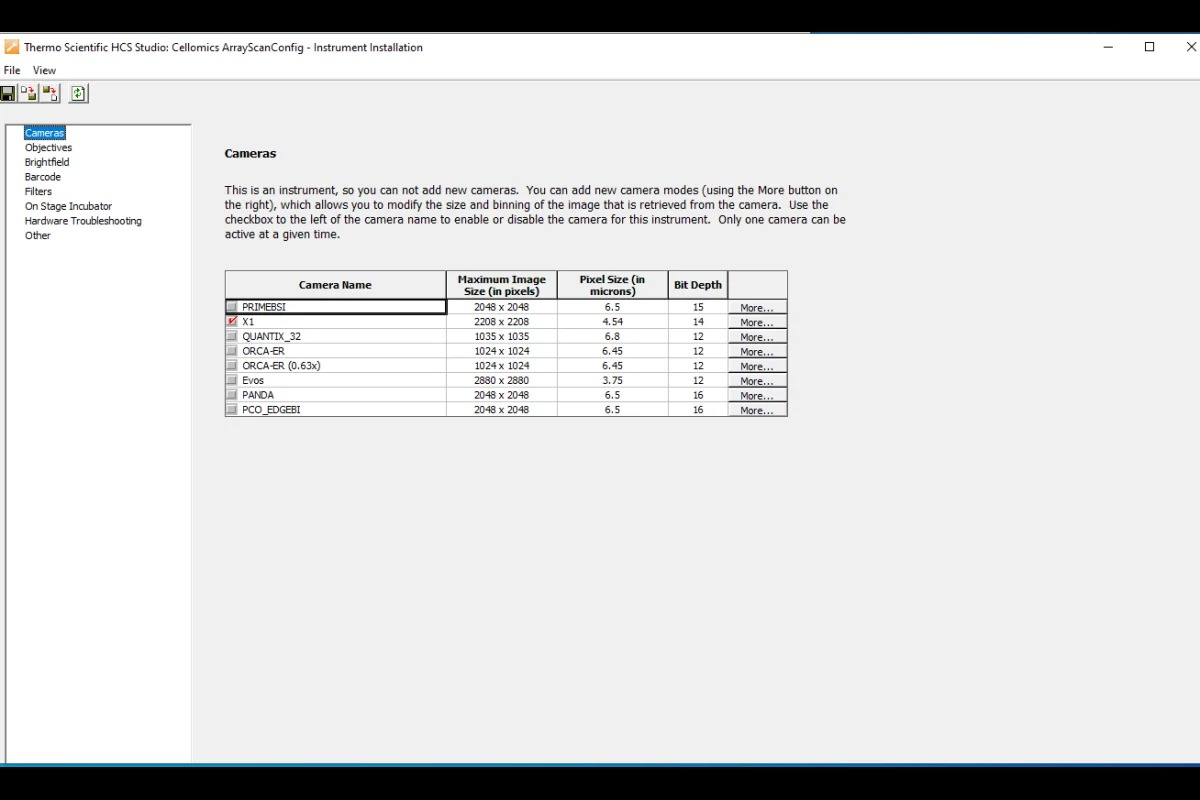Open More options for PCO_EDGEBI camera
Viewport: 1200px width, 800px height.
click(x=757, y=410)
